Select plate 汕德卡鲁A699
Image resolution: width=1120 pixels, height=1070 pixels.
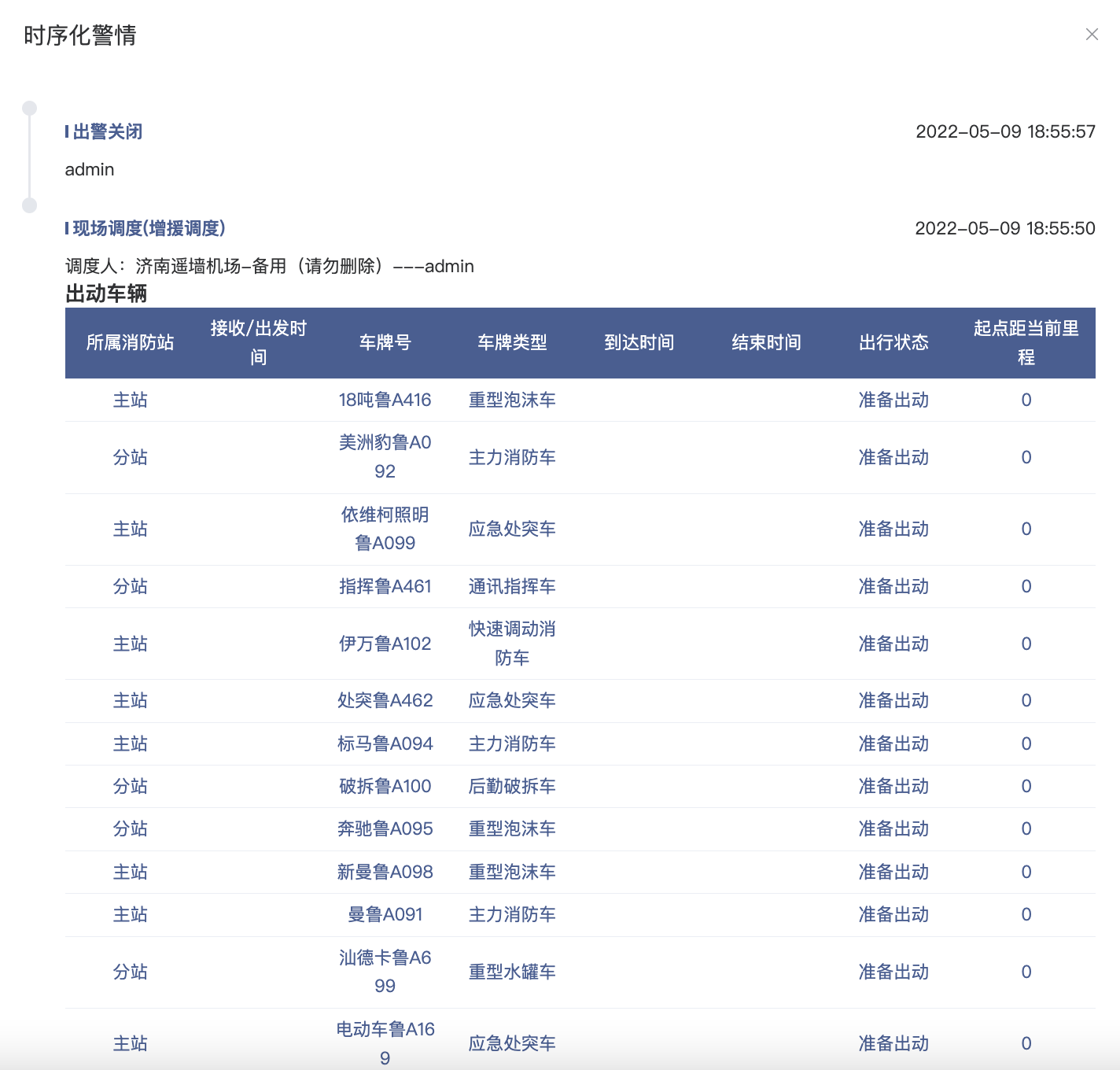click(x=385, y=972)
